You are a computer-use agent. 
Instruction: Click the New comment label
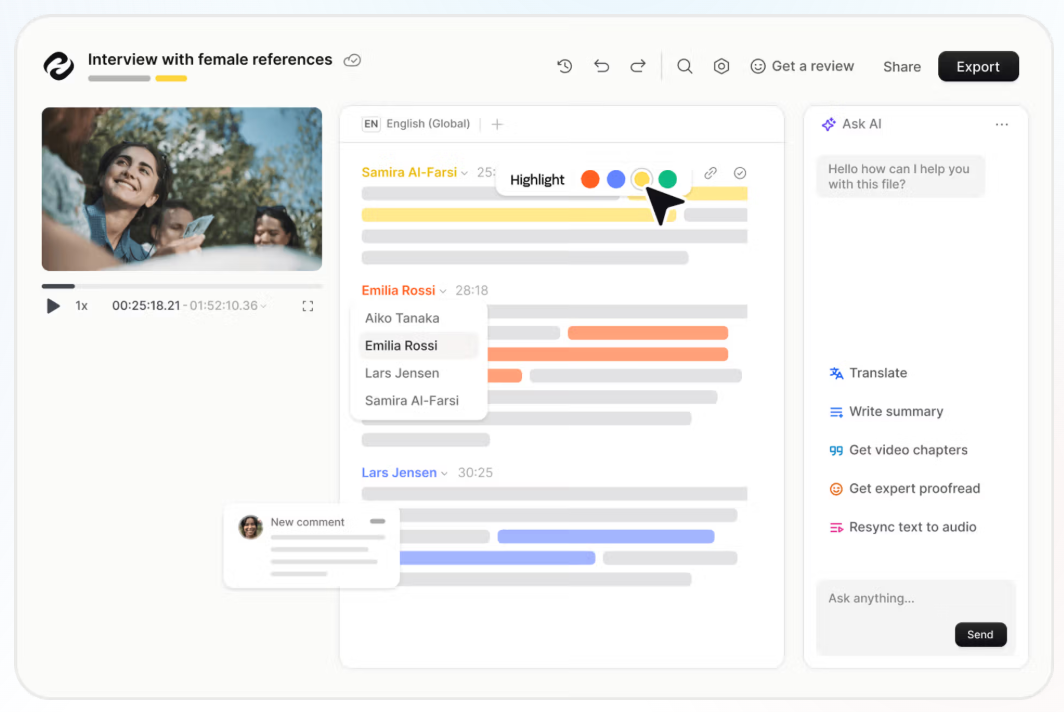[x=307, y=522]
